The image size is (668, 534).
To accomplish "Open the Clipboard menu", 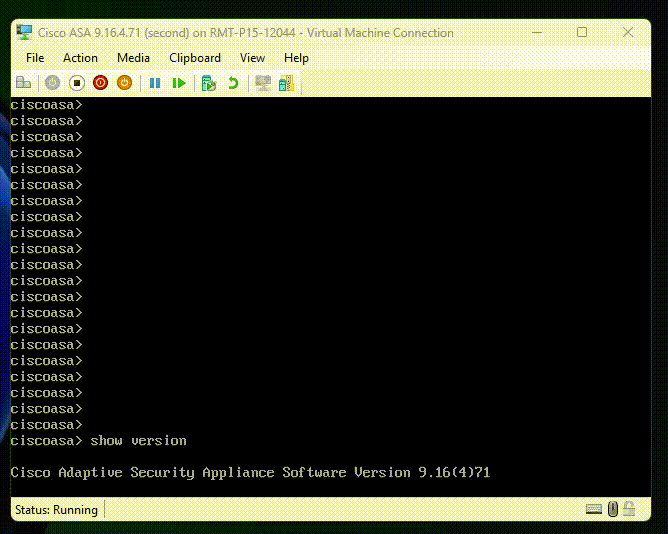I will tap(195, 58).
